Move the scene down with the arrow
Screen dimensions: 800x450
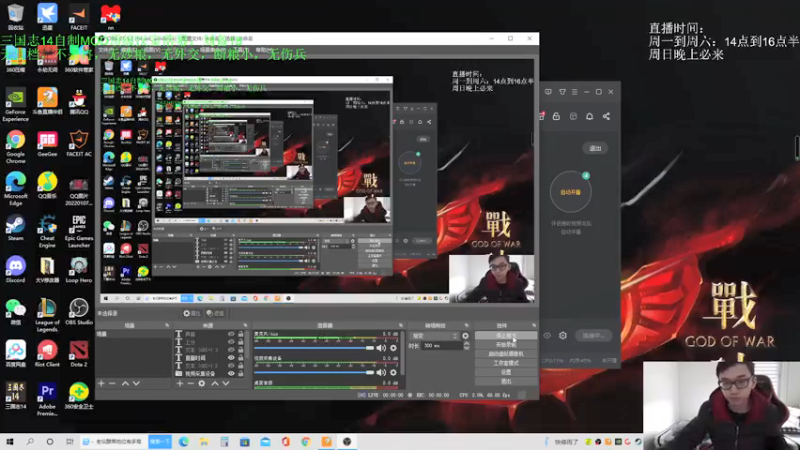click(136, 383)
